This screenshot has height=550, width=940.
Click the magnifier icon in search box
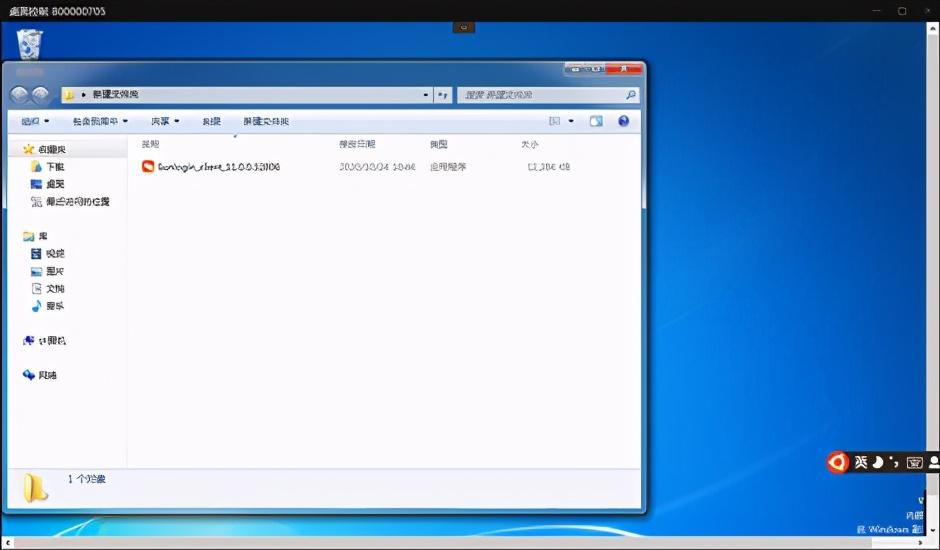point(631,95)
